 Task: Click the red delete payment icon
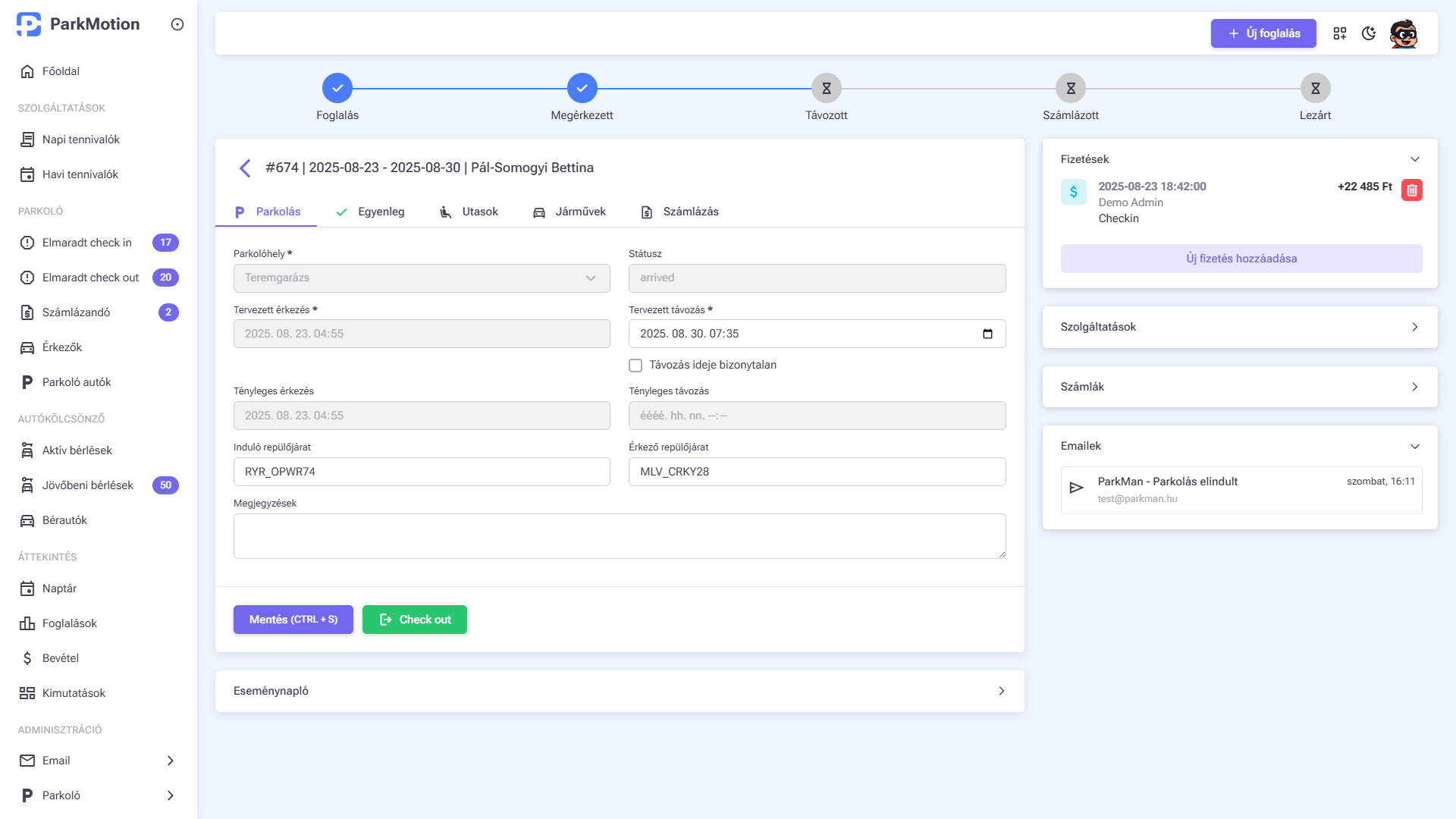[x=1411, y=190]
